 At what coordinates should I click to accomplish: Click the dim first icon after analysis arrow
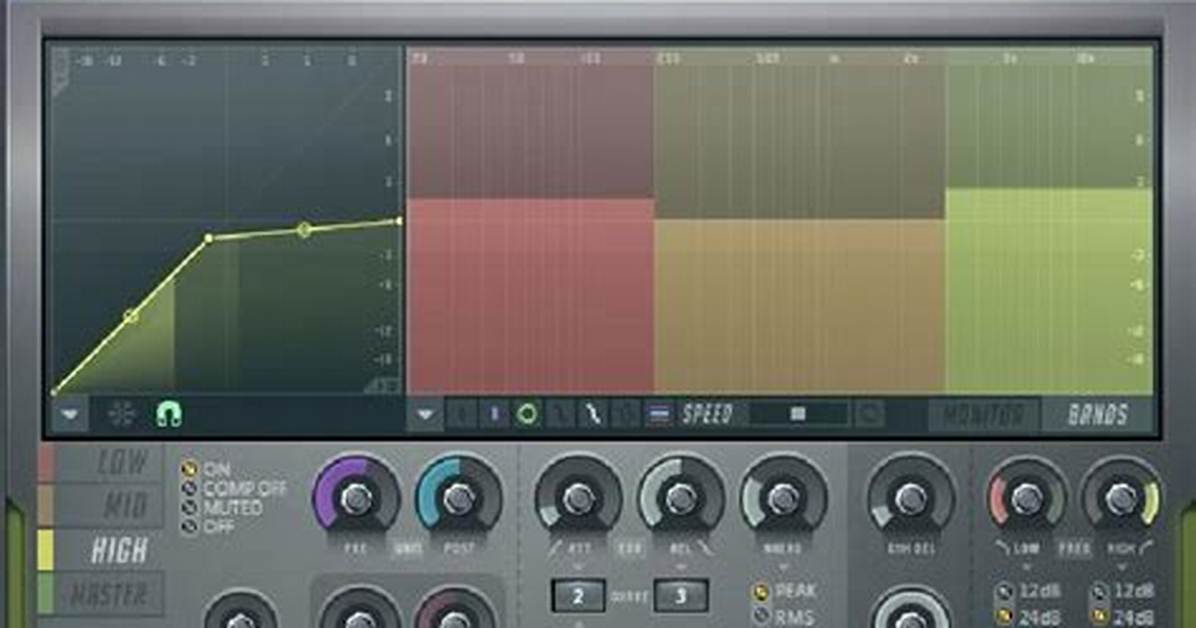pyautogui.click(x=461, y=414)
